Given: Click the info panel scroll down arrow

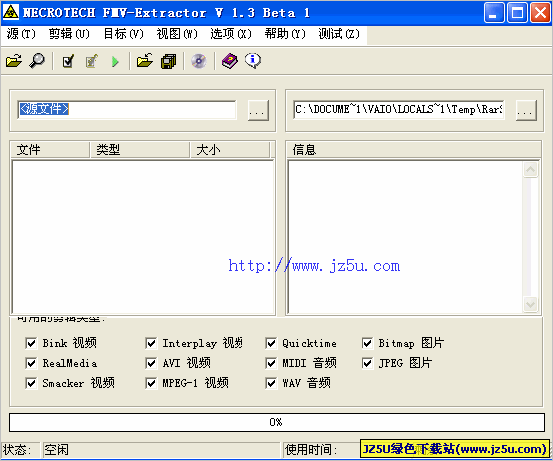Looking at the screenshot, I should 530,304.
